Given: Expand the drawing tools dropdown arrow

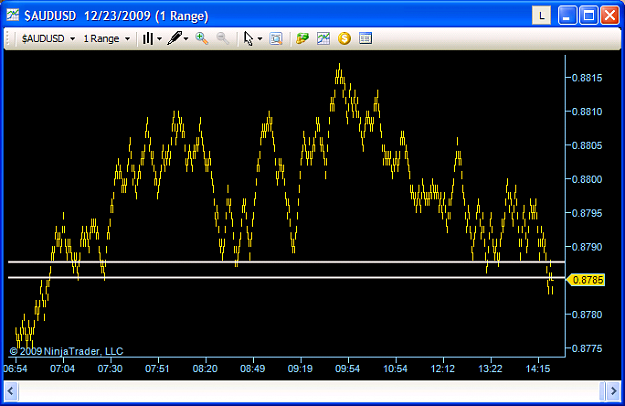Looking at the screenshot, I should pos(186,39).
